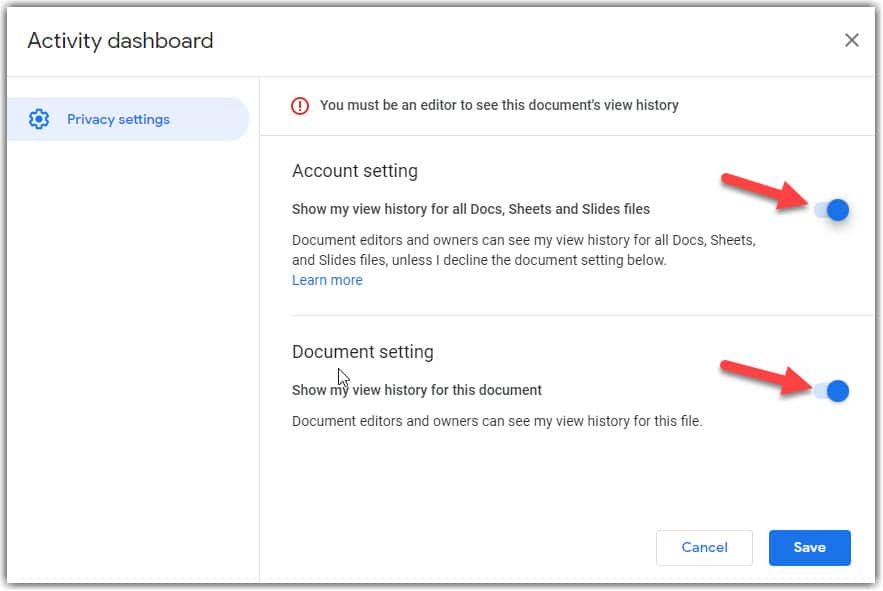Save the privacy settings

(x=809, y=547)
